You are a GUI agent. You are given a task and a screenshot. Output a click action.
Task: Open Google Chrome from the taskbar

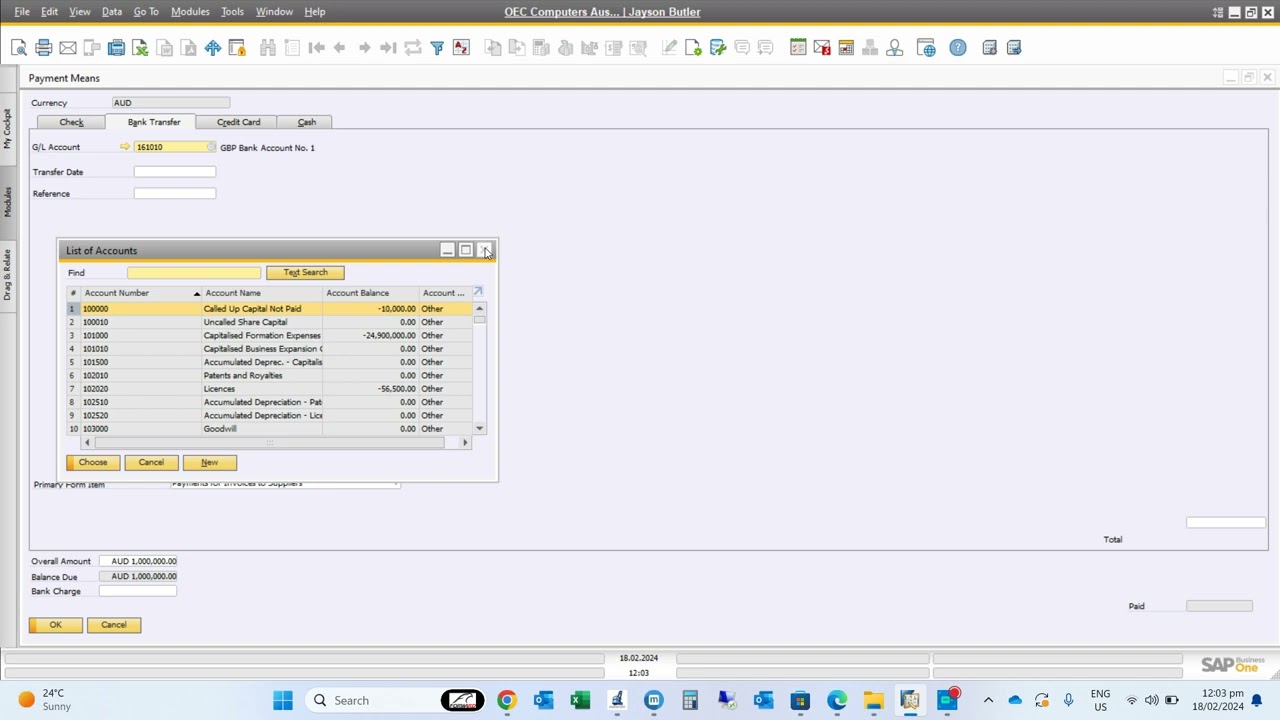507,700
